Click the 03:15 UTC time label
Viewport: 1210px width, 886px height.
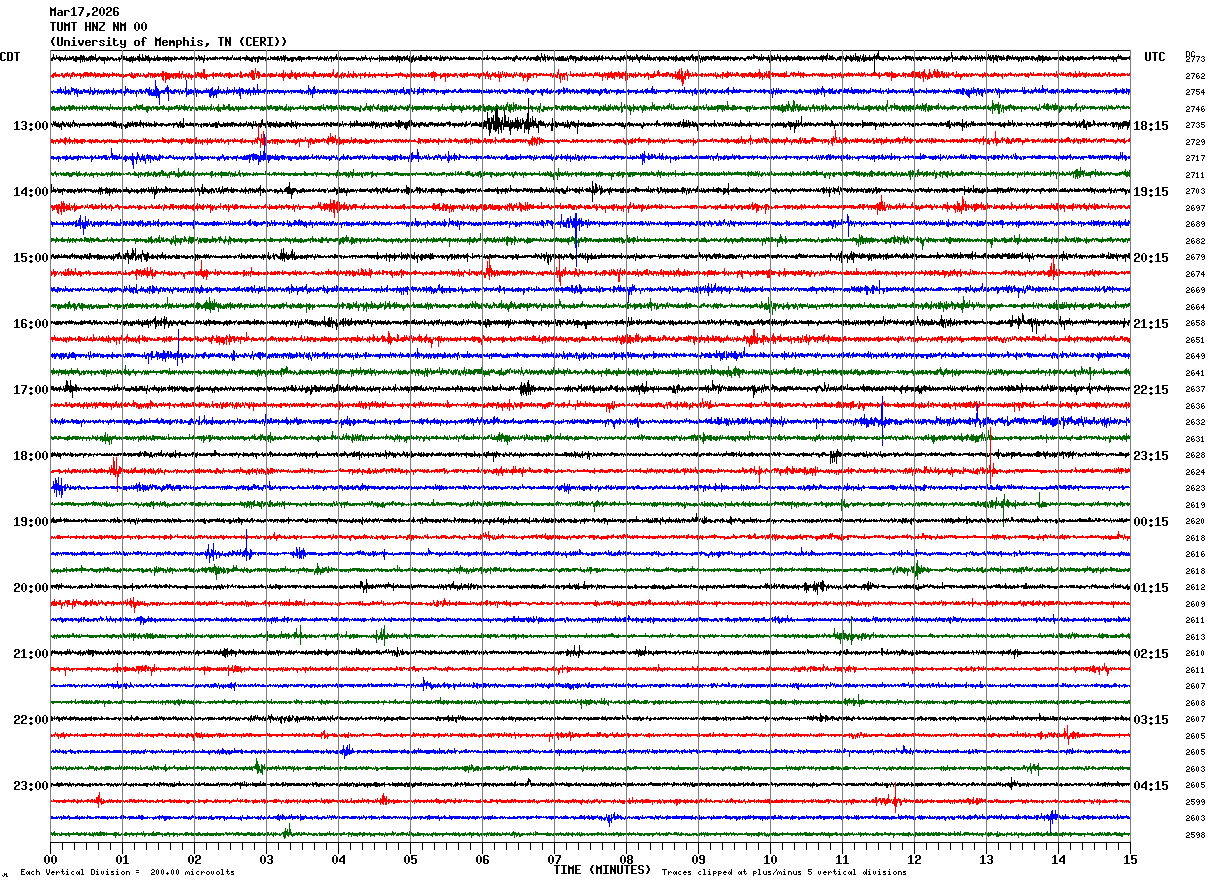point(1151,720)
